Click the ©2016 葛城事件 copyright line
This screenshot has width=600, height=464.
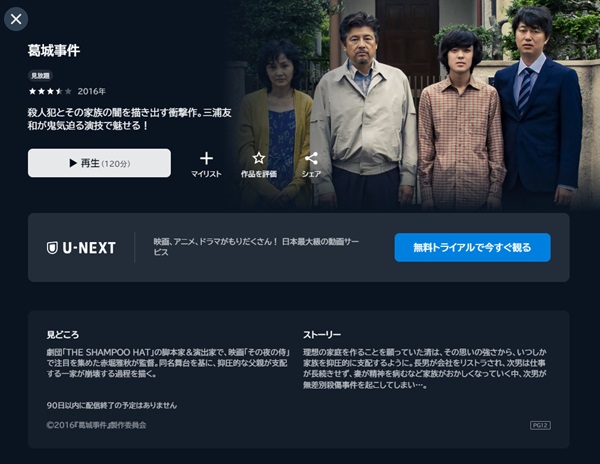[96, 425]
